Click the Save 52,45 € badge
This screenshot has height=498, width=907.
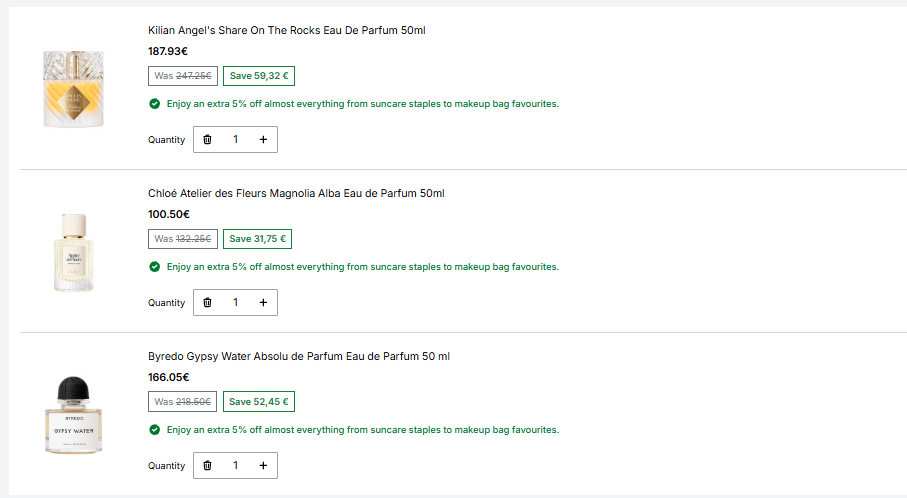[x=259, y=402]
